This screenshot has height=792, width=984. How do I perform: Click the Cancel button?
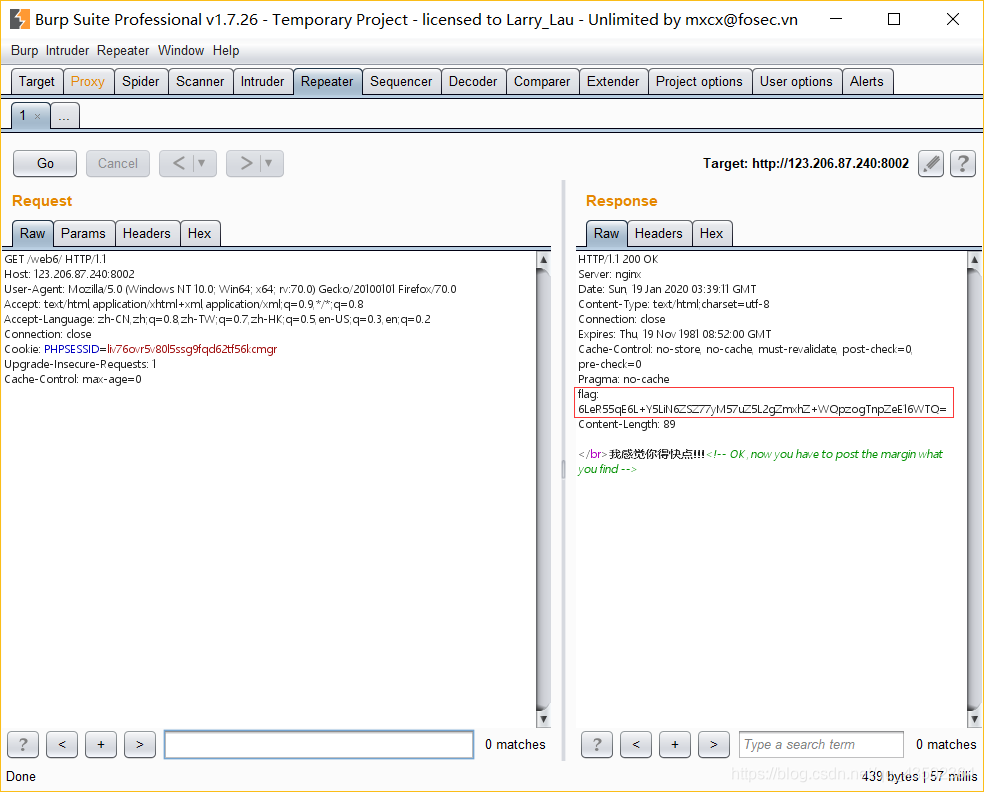pos(118,164)
